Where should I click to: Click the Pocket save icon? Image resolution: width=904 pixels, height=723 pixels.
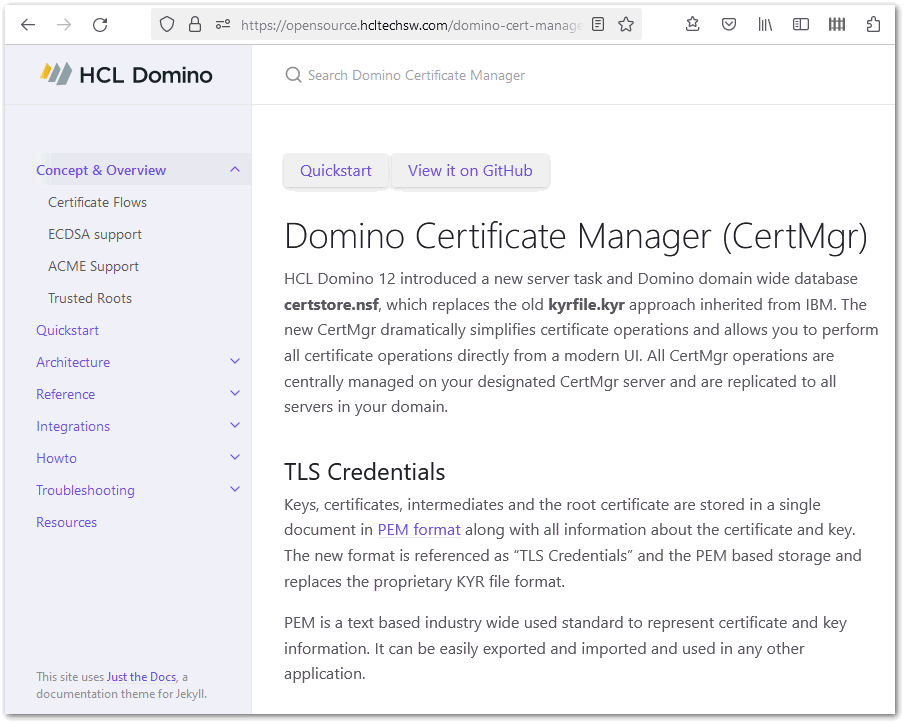click(729, 24)
